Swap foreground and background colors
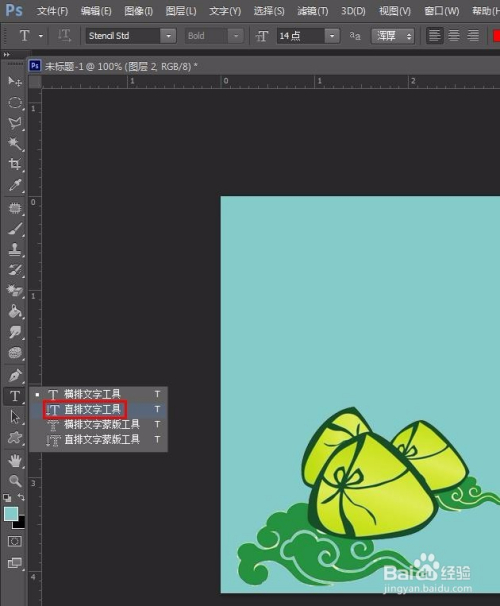This screenshot has height=606, width=500. (x=21, y=497)
